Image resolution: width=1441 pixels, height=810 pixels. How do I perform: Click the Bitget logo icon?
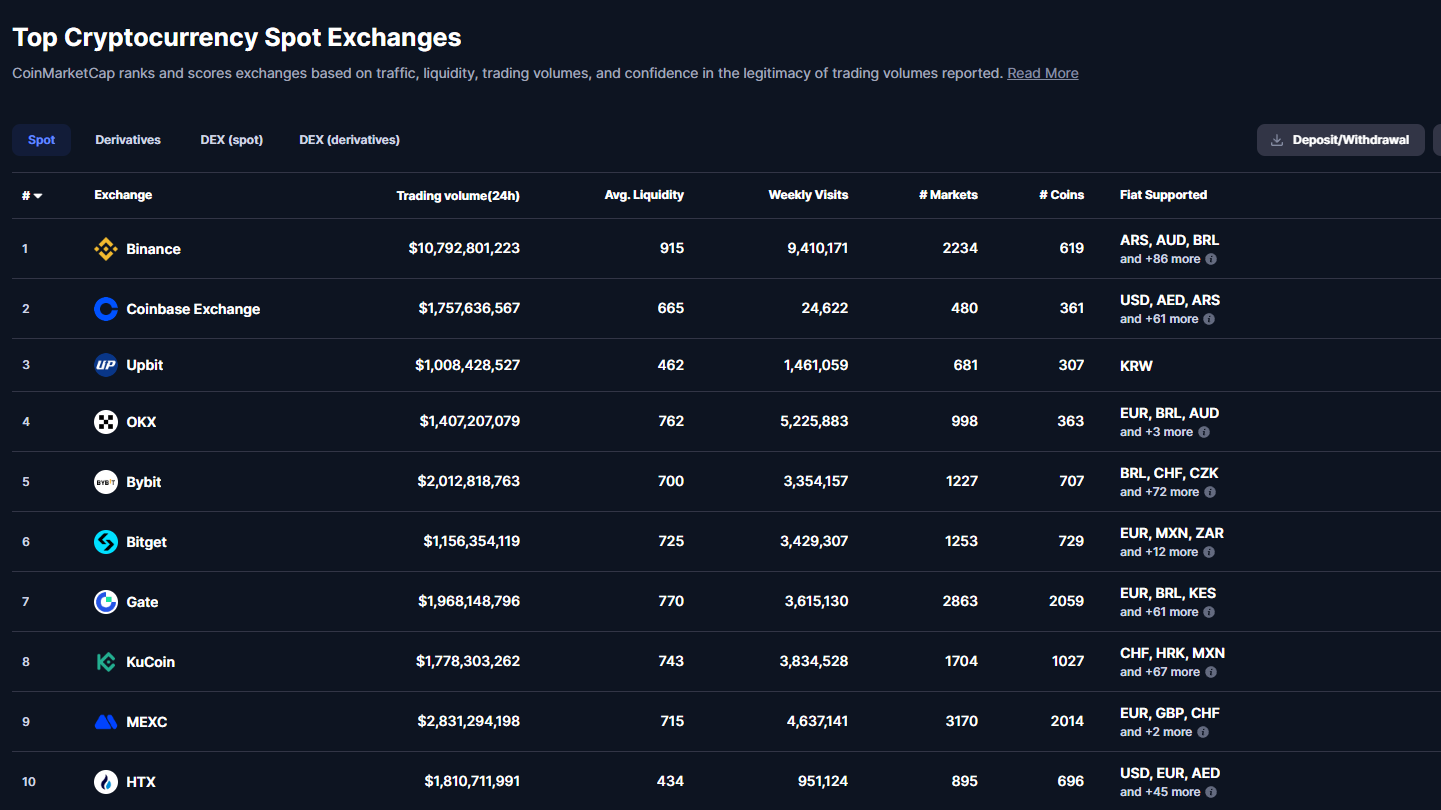pyautogui.click(x=106, y=542)
